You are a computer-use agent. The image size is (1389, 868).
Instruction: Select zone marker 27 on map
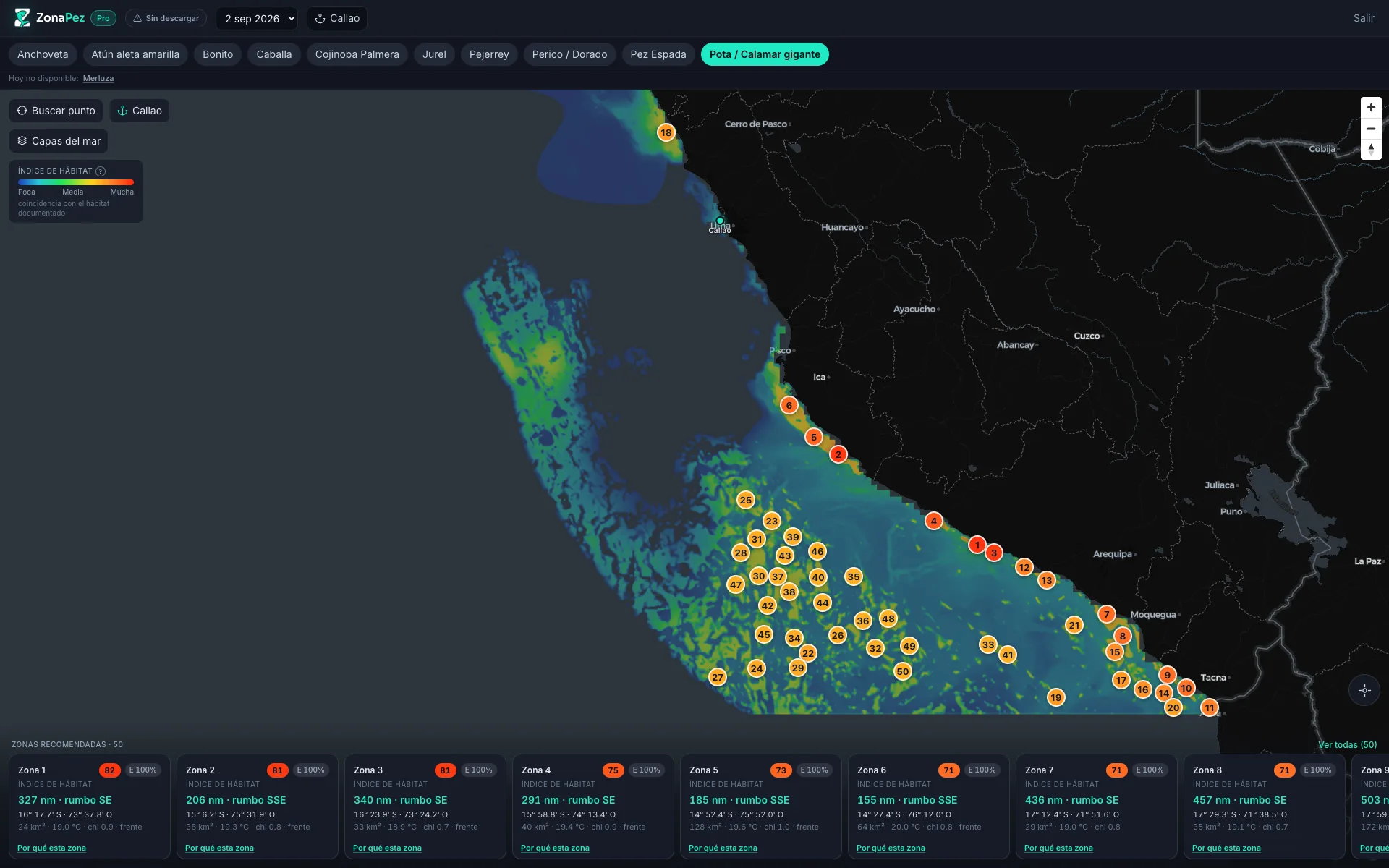(x=717, y=677)
